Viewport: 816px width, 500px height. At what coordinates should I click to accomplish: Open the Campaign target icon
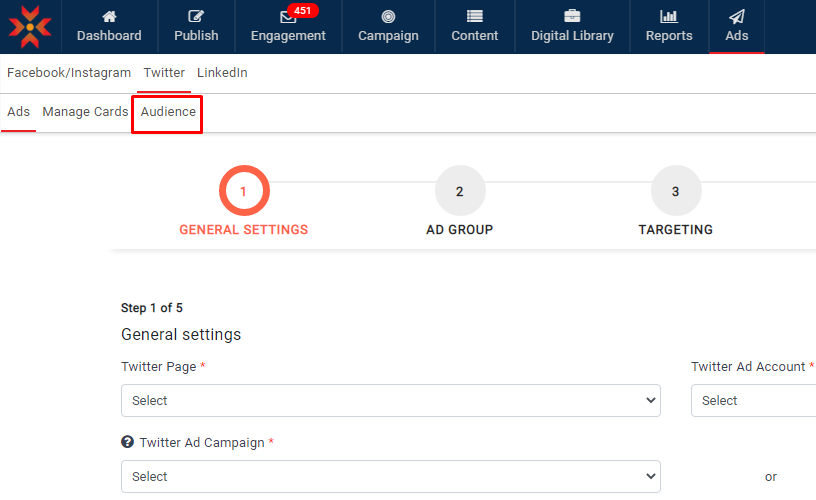(388, 17)
